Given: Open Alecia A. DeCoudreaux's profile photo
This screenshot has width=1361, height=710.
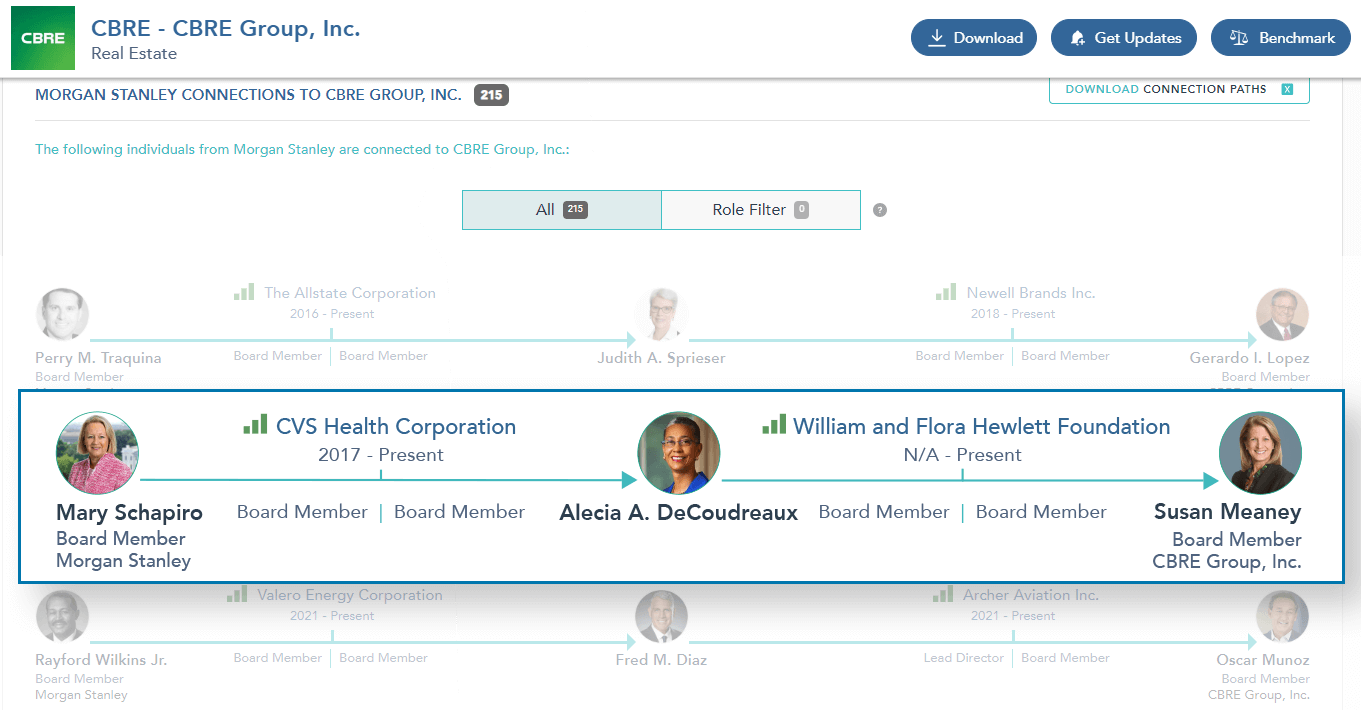Looking at the screenshot, I should point(679,453).
